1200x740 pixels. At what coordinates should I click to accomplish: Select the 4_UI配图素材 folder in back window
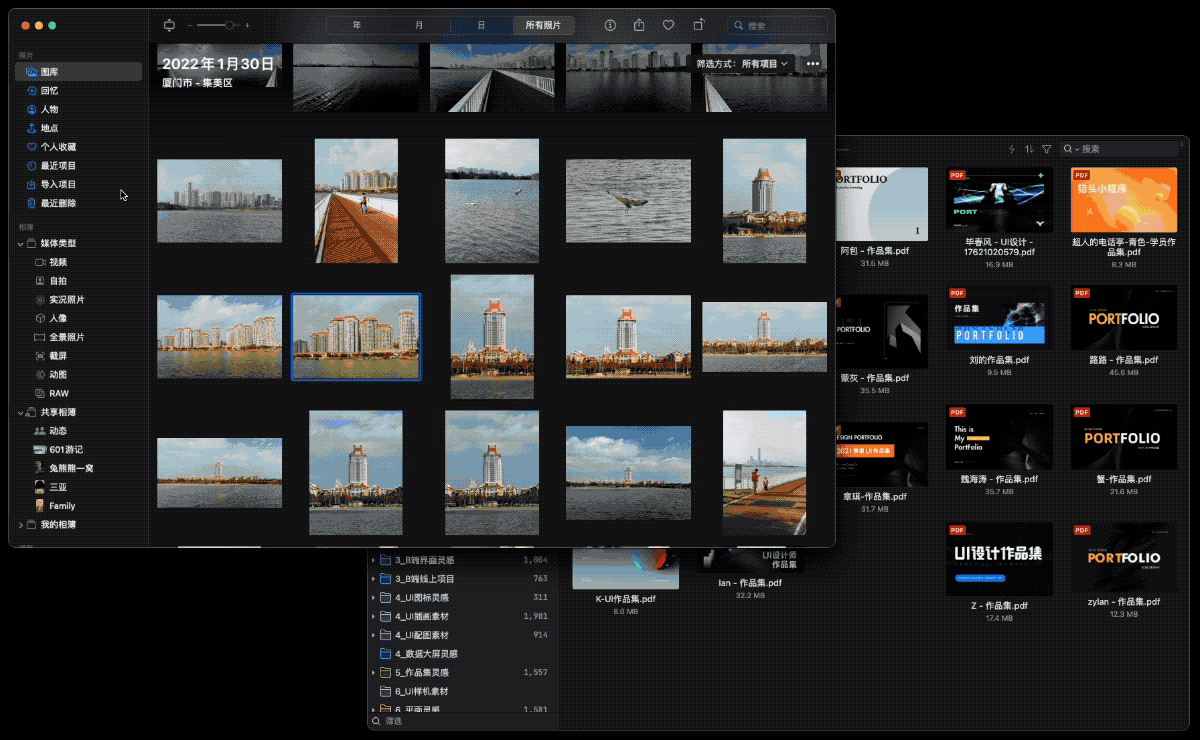[x=460, y=635]
